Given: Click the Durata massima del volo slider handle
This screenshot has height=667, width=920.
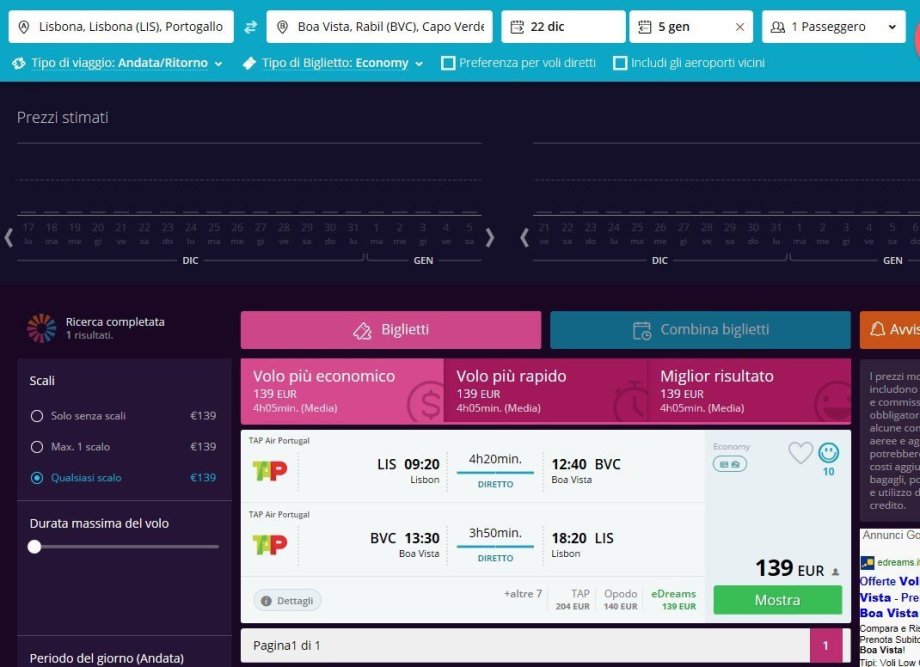Looking at the screenshot, I should point(35,547).
